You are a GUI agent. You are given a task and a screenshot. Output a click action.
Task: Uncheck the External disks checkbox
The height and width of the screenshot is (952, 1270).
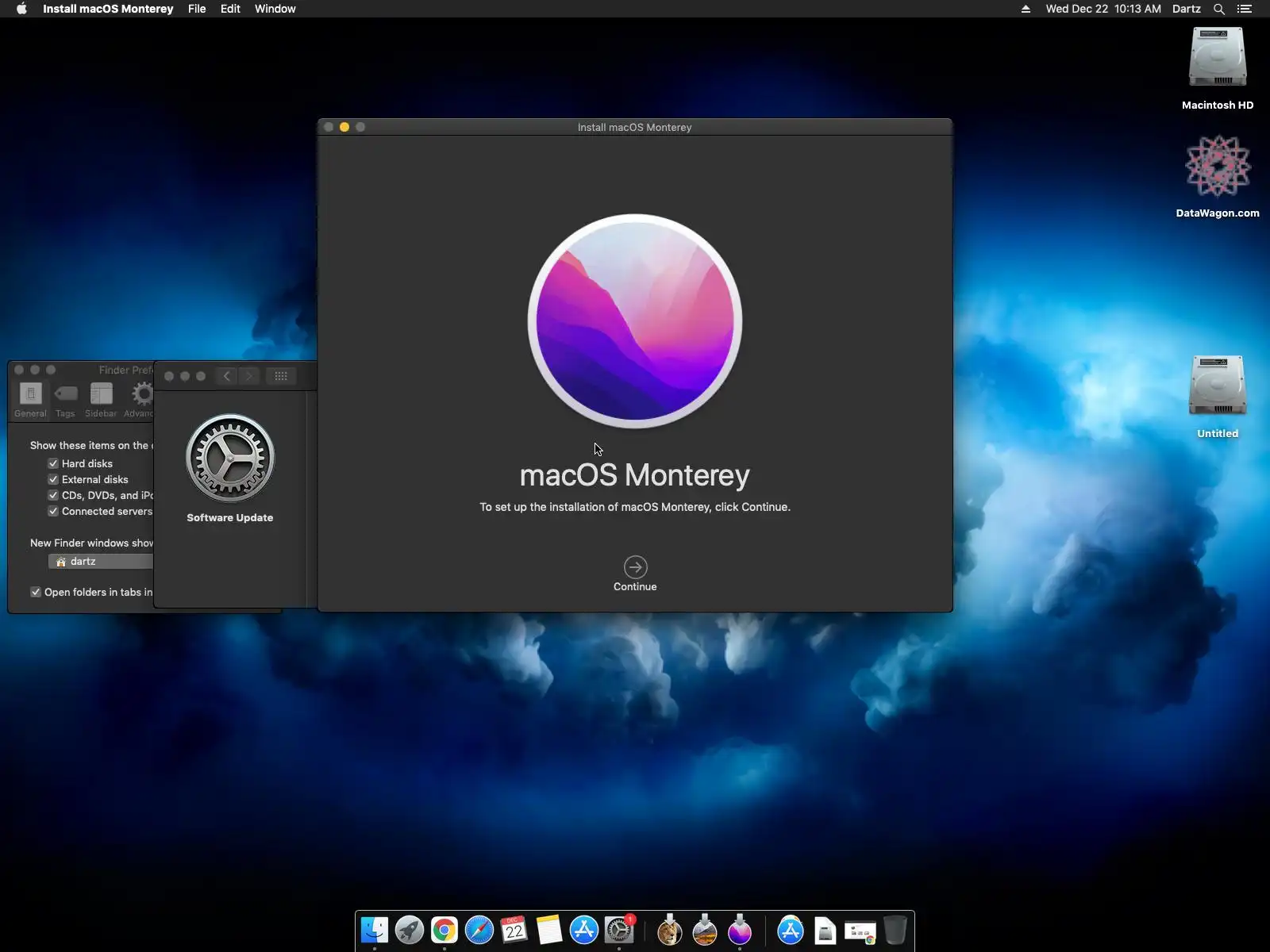click(53, 479)
